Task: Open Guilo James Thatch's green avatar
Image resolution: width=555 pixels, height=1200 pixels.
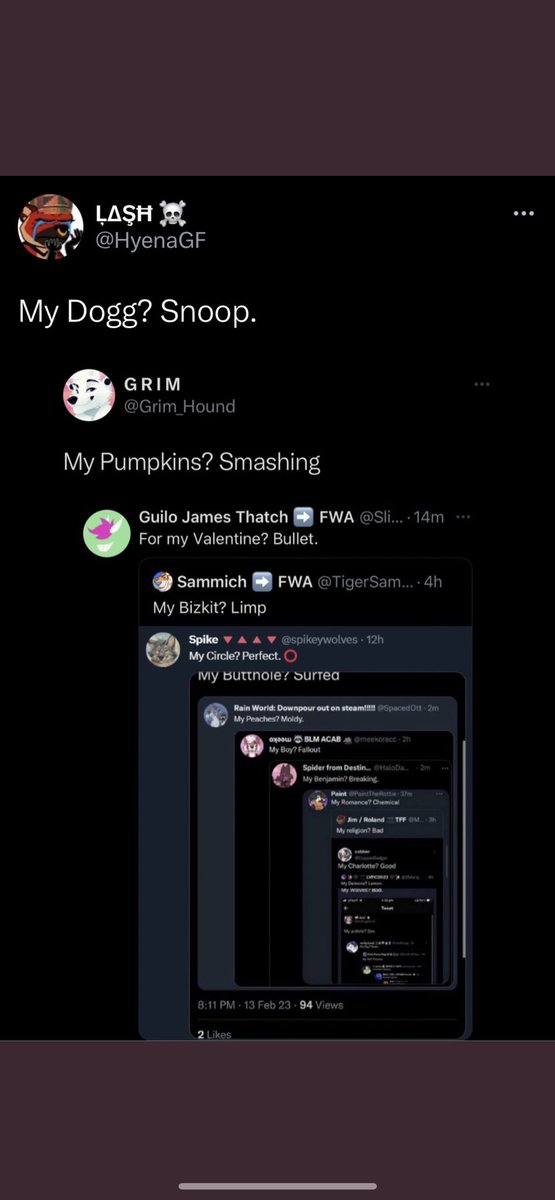Action: [x=105, y=531]
